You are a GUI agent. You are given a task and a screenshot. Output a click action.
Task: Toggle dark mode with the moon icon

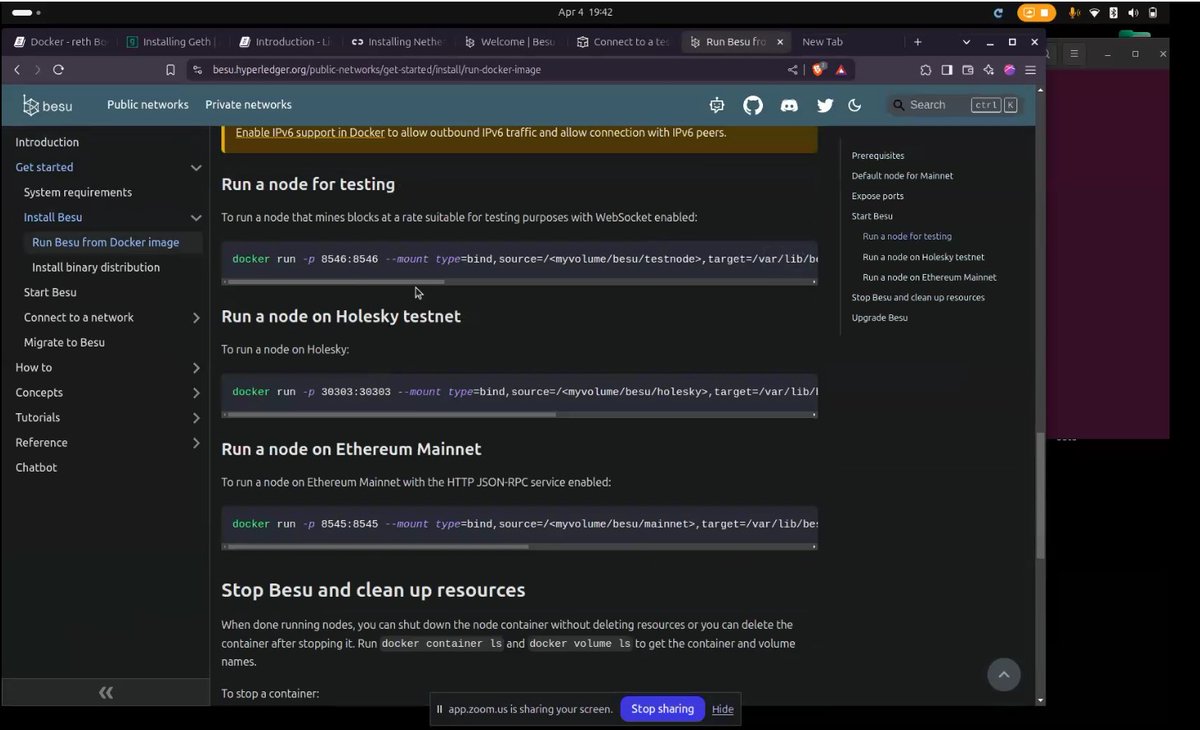click(855, 105)
